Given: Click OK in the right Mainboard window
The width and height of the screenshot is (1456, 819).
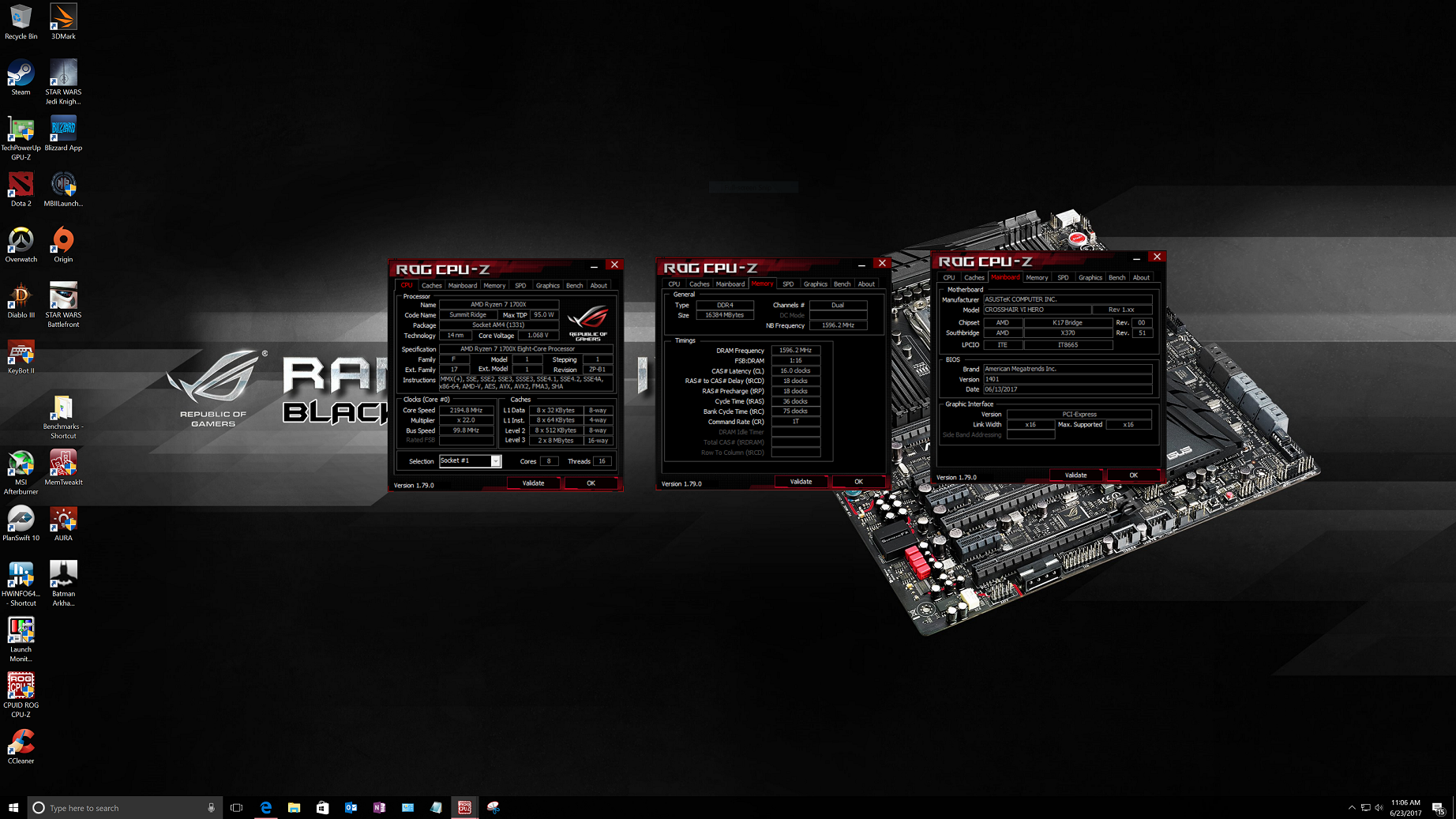Looking at the screenshot, I should pos(1133,475).
